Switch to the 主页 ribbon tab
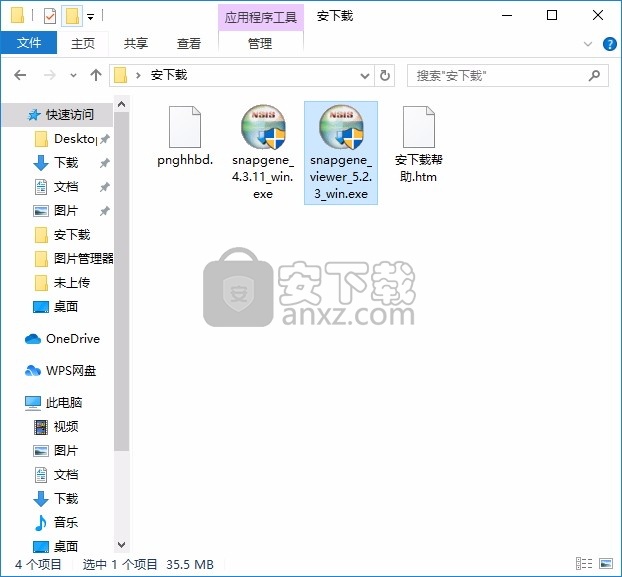This screenshot has width=622, height=577. coord(83,43)
